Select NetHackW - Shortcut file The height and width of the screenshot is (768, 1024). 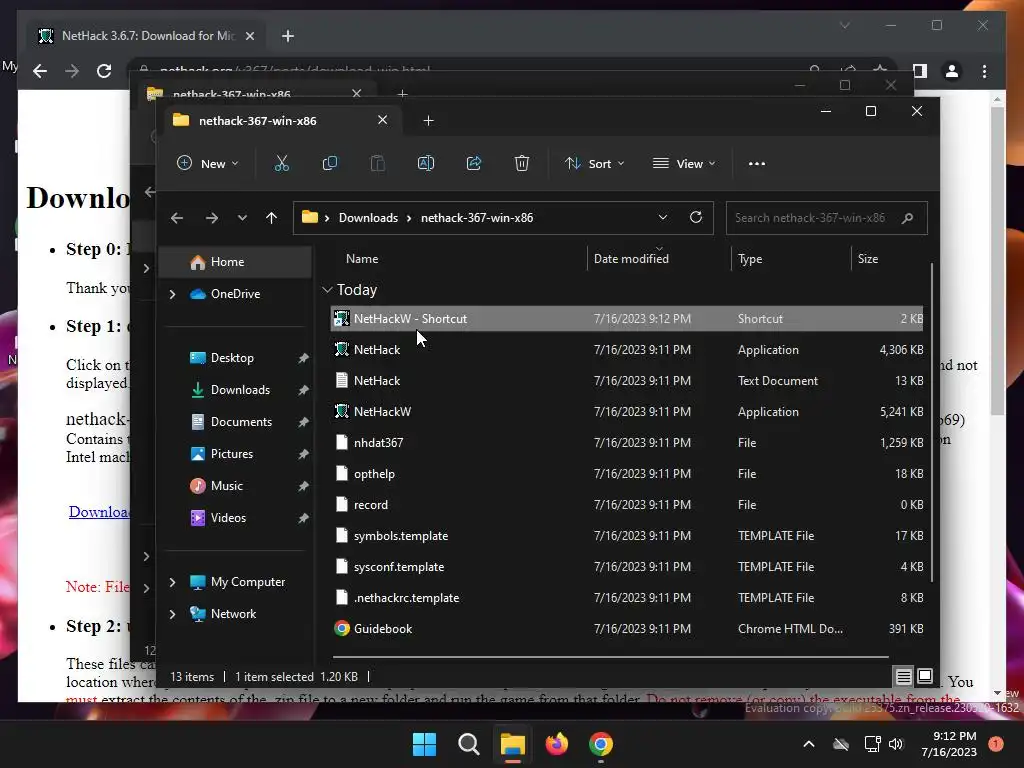coord(627,319)
